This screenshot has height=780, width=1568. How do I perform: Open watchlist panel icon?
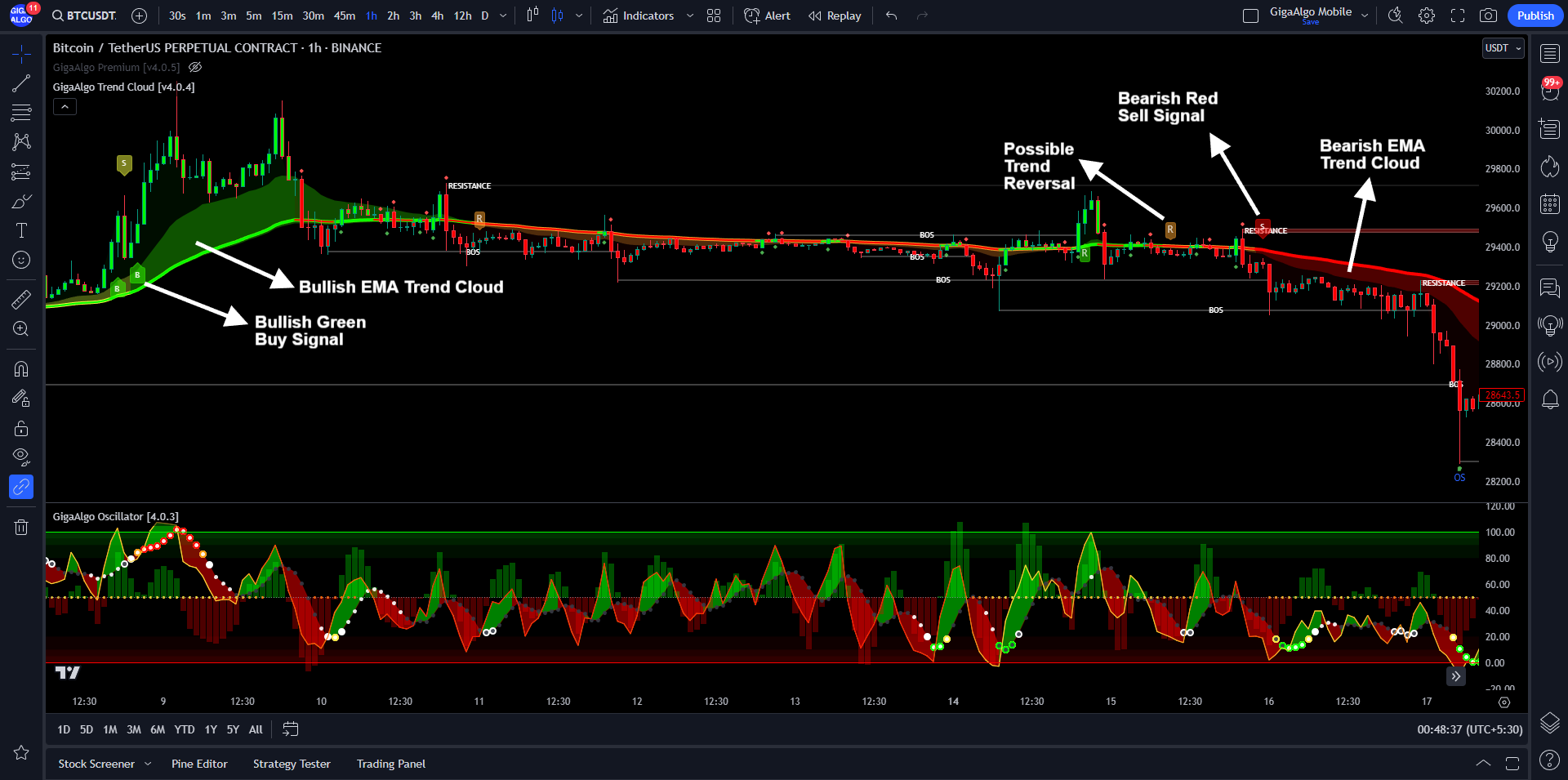tap(1550, 54)
